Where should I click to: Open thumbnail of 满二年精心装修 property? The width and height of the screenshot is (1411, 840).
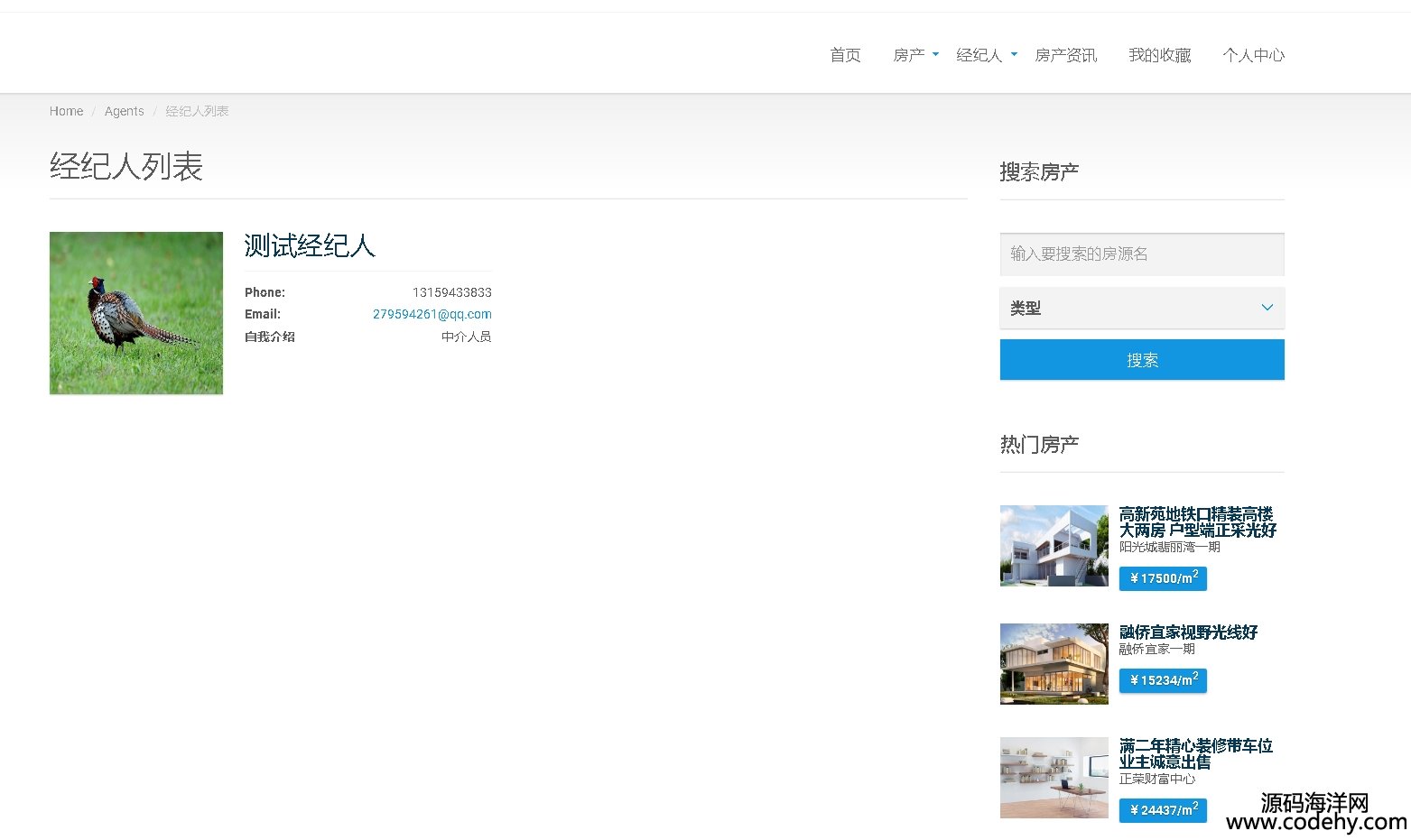[1054, 778]
